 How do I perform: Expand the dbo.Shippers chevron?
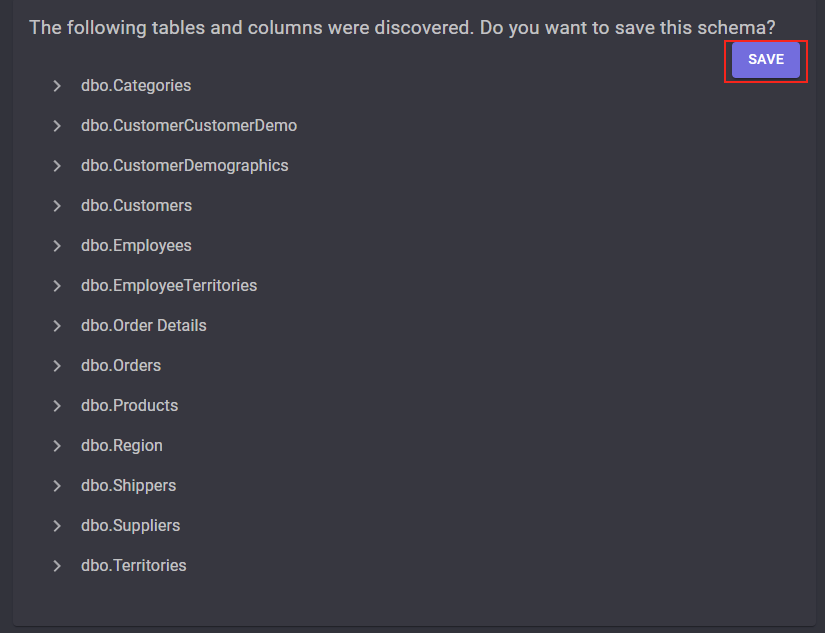(57, 486)
